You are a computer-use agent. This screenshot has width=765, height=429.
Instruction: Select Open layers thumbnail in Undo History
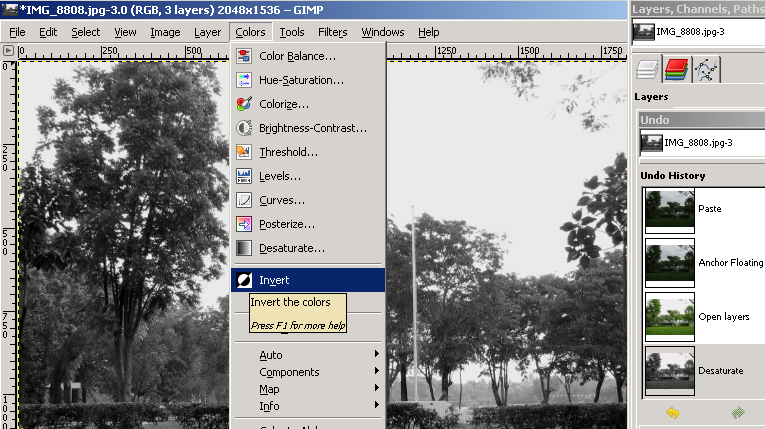click(x=670, y=319)
